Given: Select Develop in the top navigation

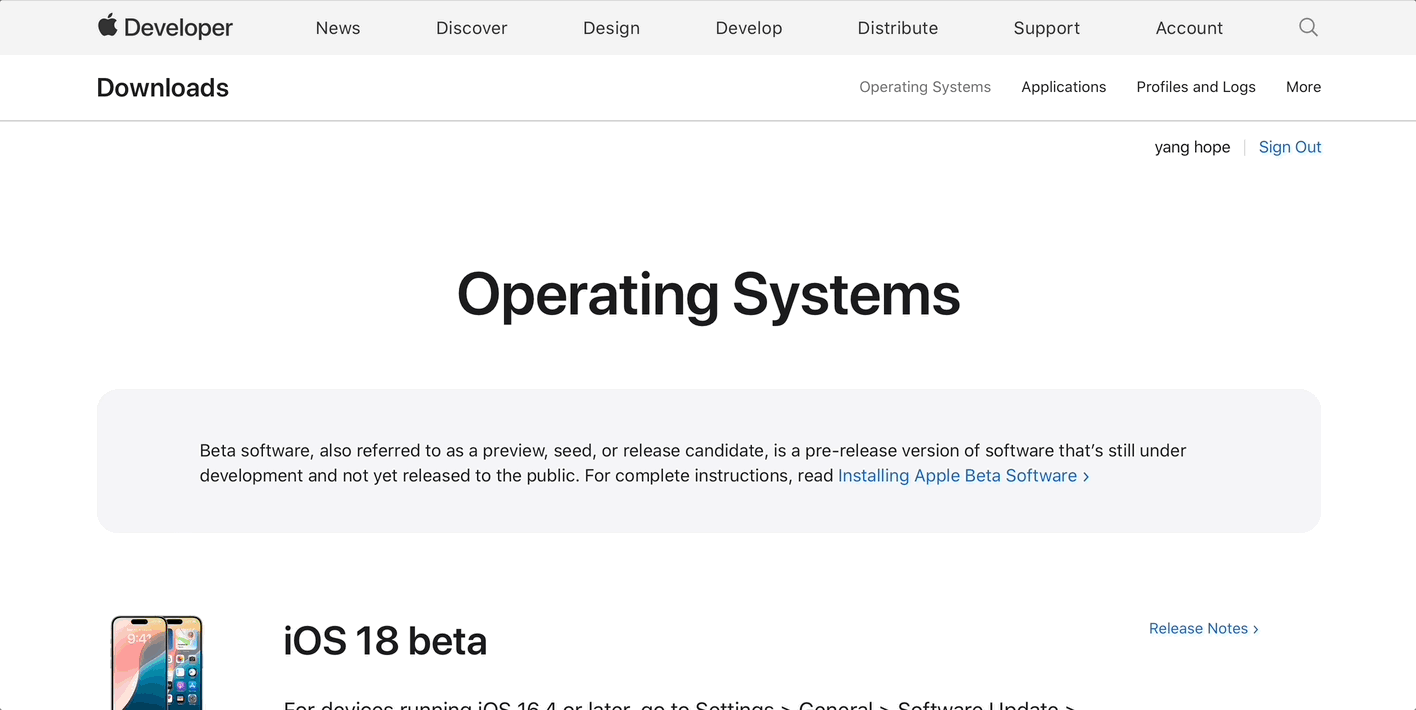Looking at the screenshot, I should [749, 28].
